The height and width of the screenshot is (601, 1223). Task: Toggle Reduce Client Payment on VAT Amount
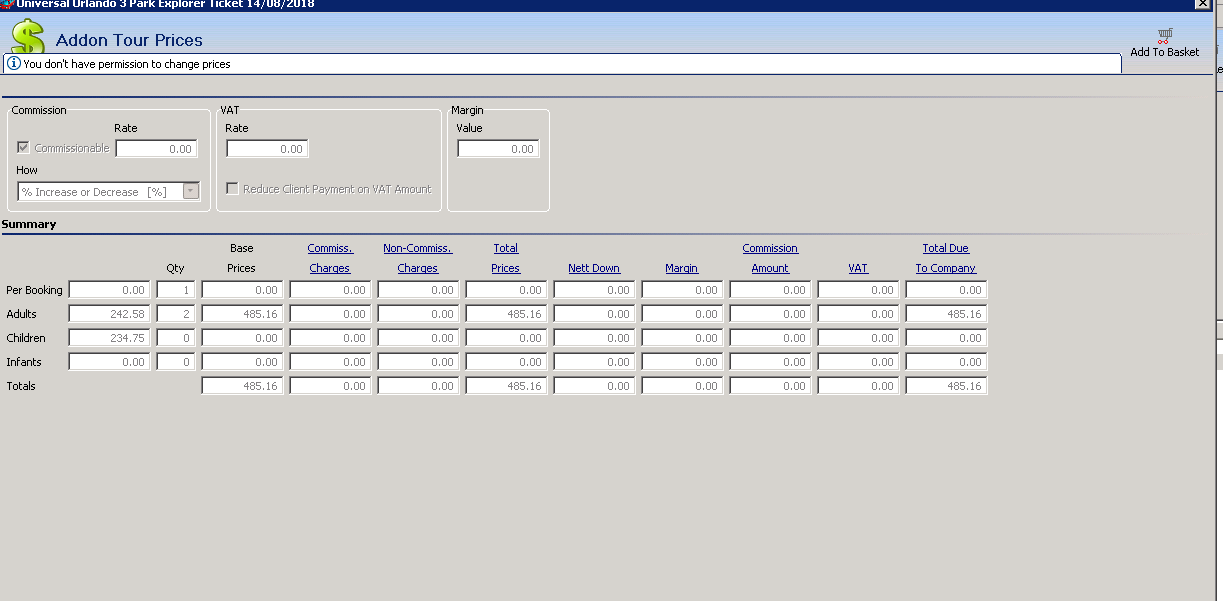point(232,189)
